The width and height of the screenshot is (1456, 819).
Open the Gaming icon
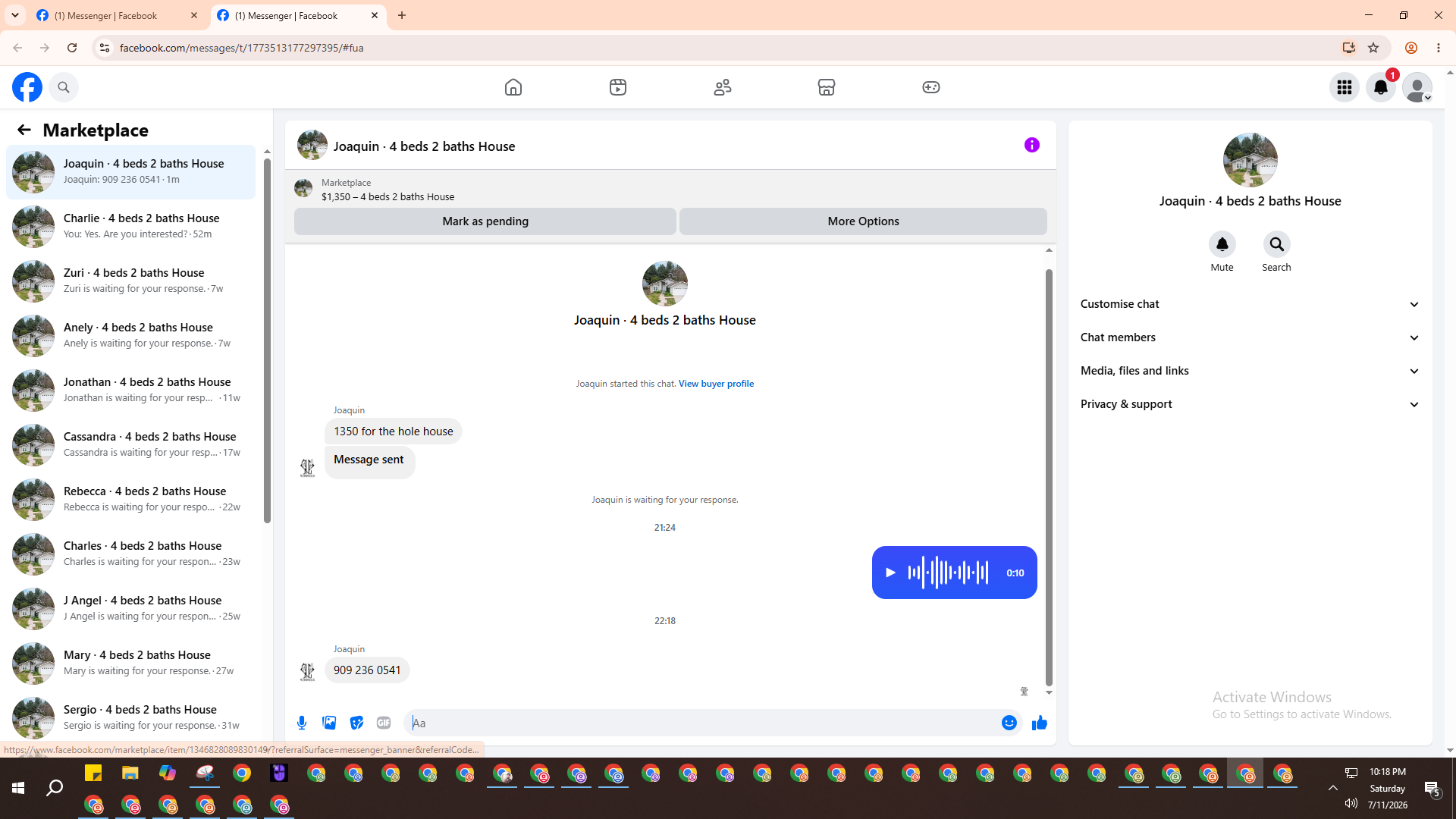(931, 87)
